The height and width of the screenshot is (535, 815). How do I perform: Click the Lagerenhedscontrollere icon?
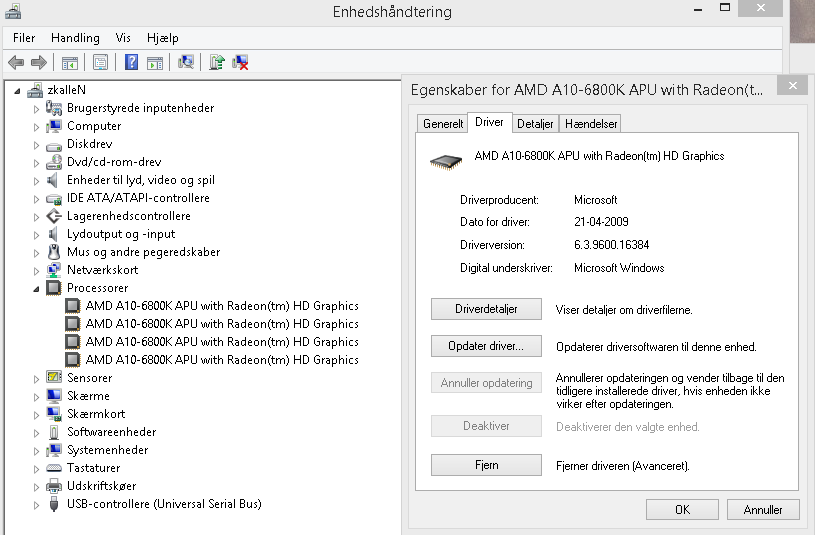54,216
